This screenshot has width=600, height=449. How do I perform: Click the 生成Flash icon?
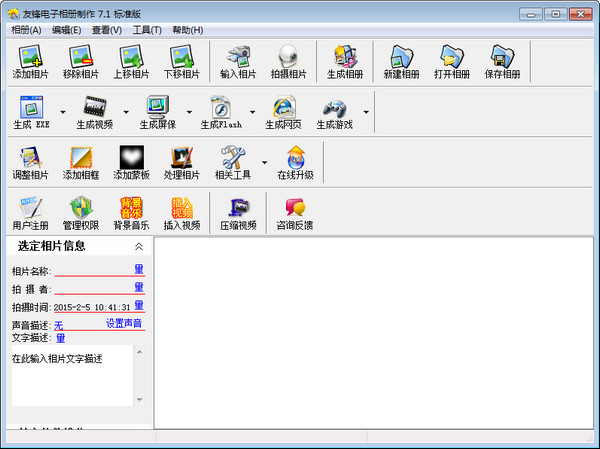coord(221,107)
